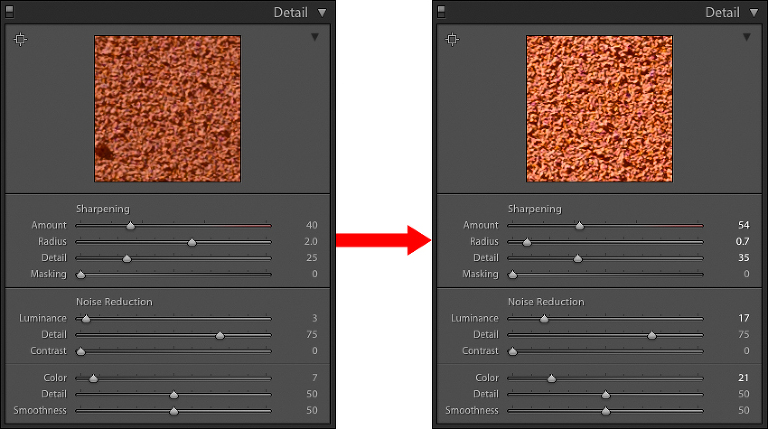The width and height of the screenshot is (768, 429).
Task: Click left Luminance Detail slider at 75
Action: [x=220, y=335]
